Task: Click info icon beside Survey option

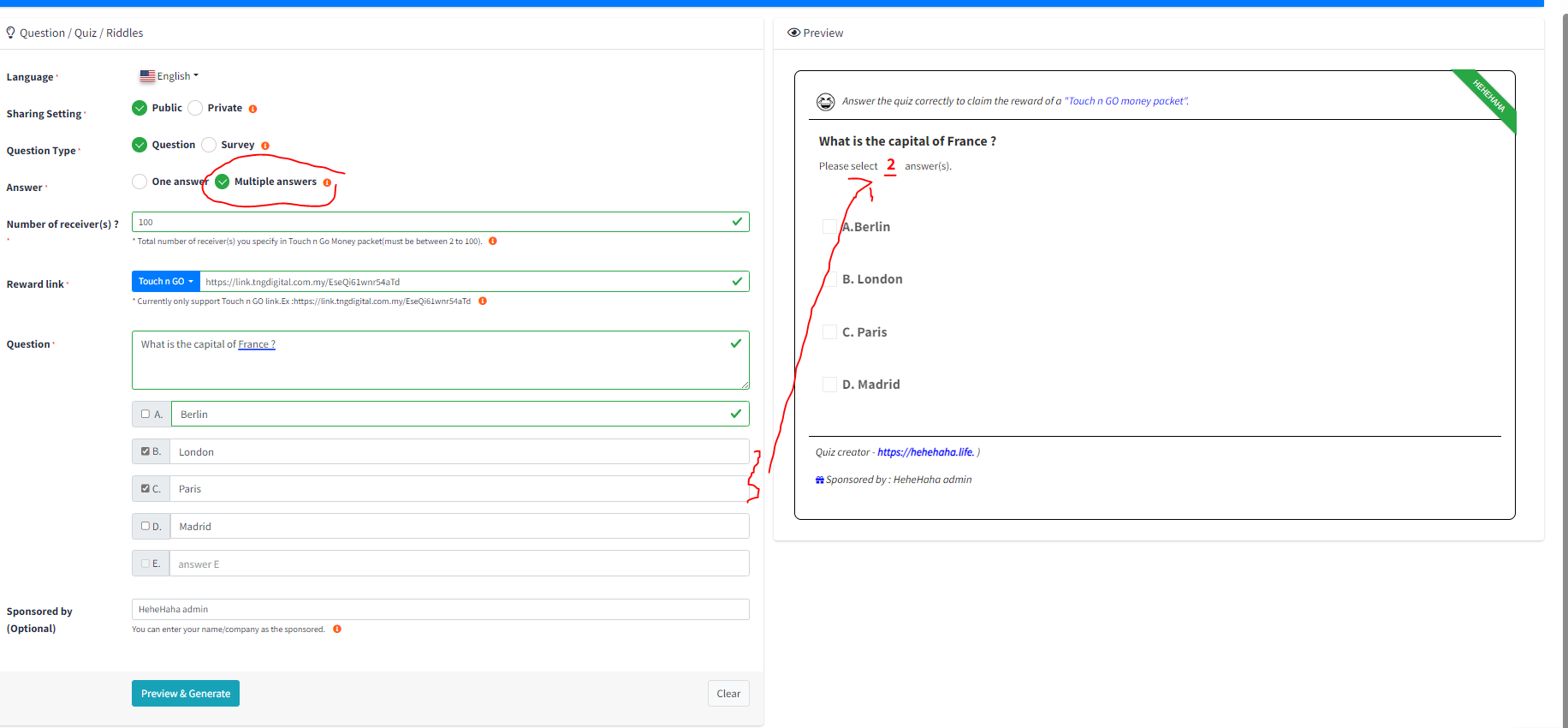Action: (265, 146)
